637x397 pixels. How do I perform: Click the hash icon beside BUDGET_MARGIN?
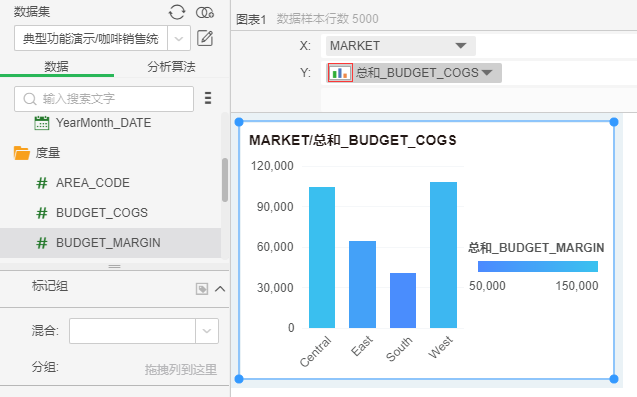click(42, 243)
